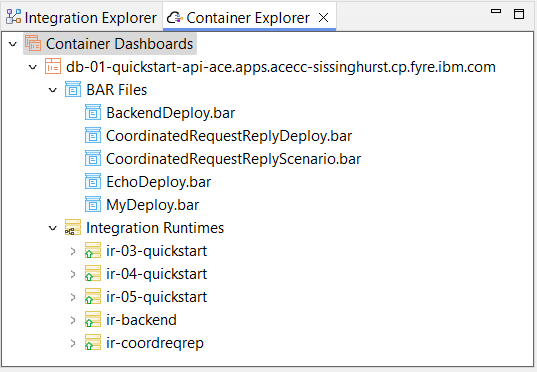Click the EchoDeploy.bar file icon
The image size is (537, 372).
(x=93, y=181)
